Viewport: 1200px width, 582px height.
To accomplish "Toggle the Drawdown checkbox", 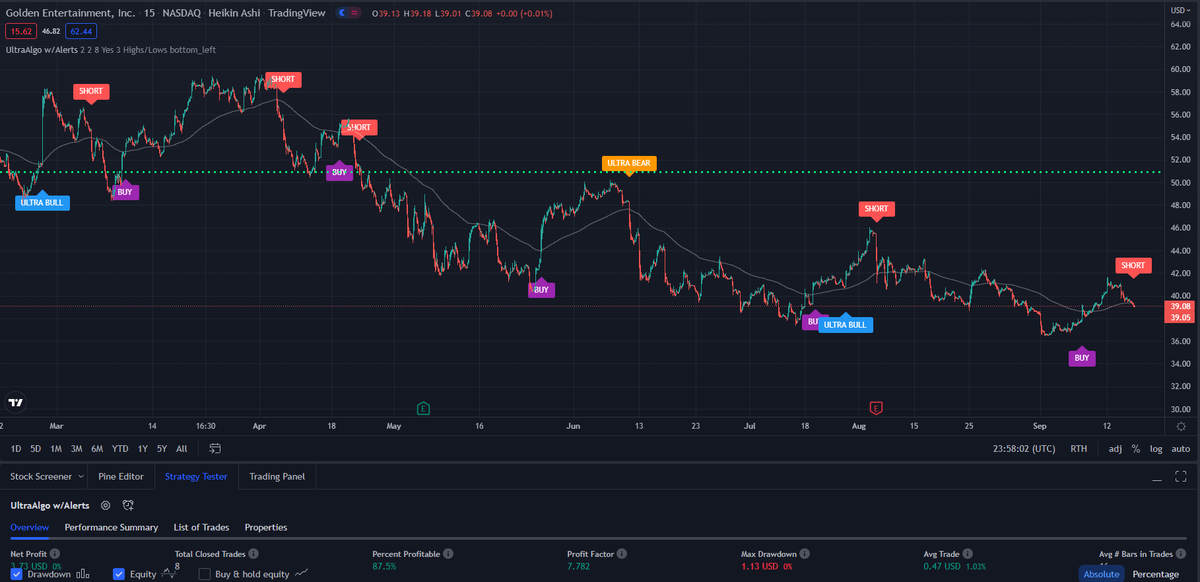I will tap(16, 574).
